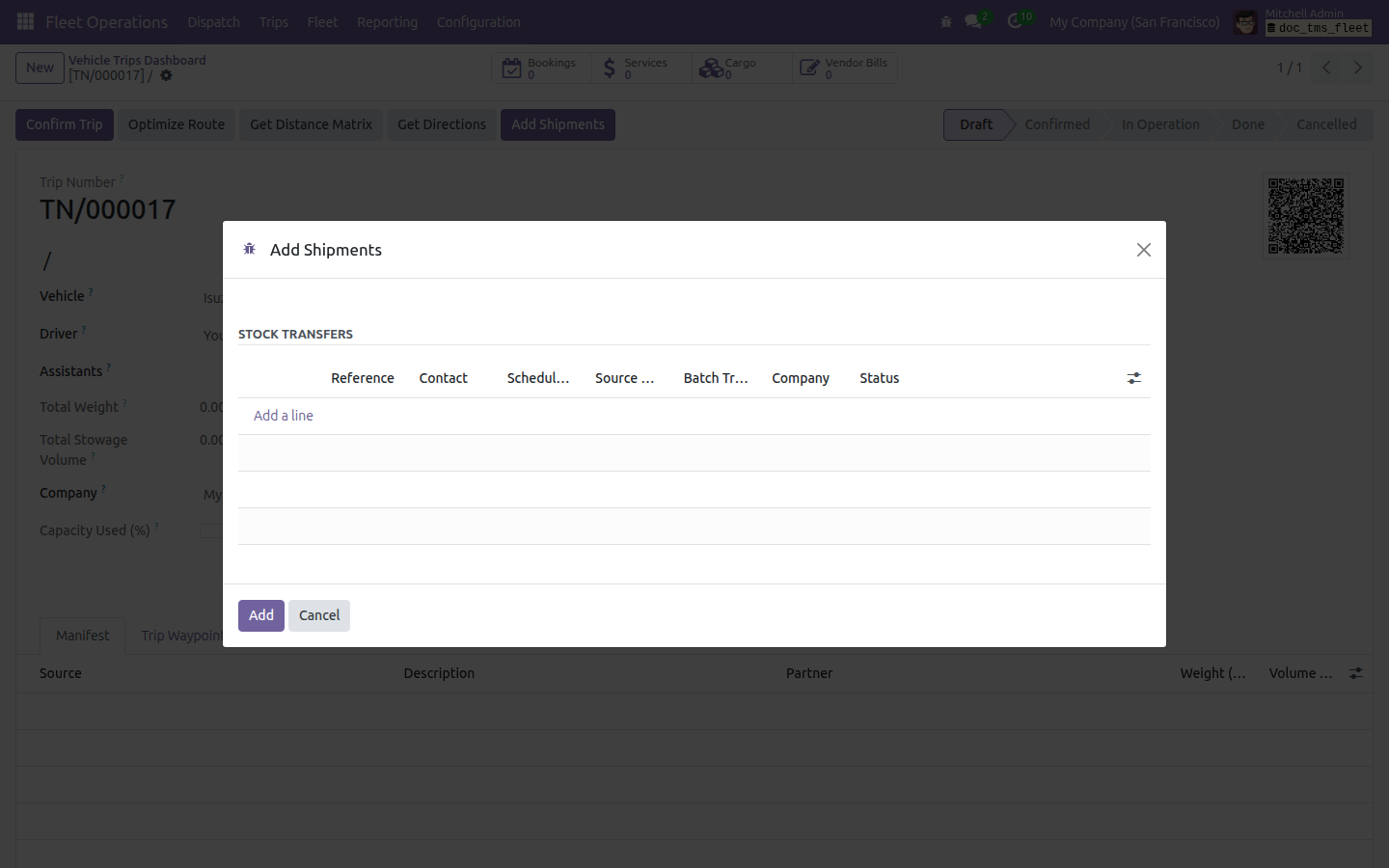The height and width of the screenshot is (868, 1389).
Task: Sort Manifest by Partner column
Action: [x=809, y=673]
